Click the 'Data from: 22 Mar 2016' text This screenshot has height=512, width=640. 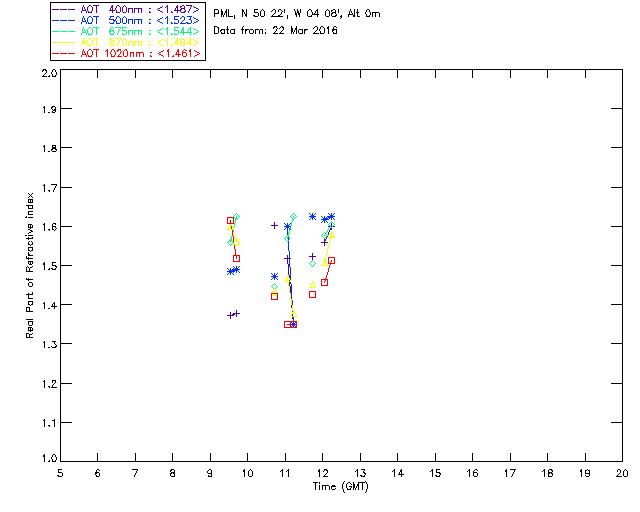(276, 30)
